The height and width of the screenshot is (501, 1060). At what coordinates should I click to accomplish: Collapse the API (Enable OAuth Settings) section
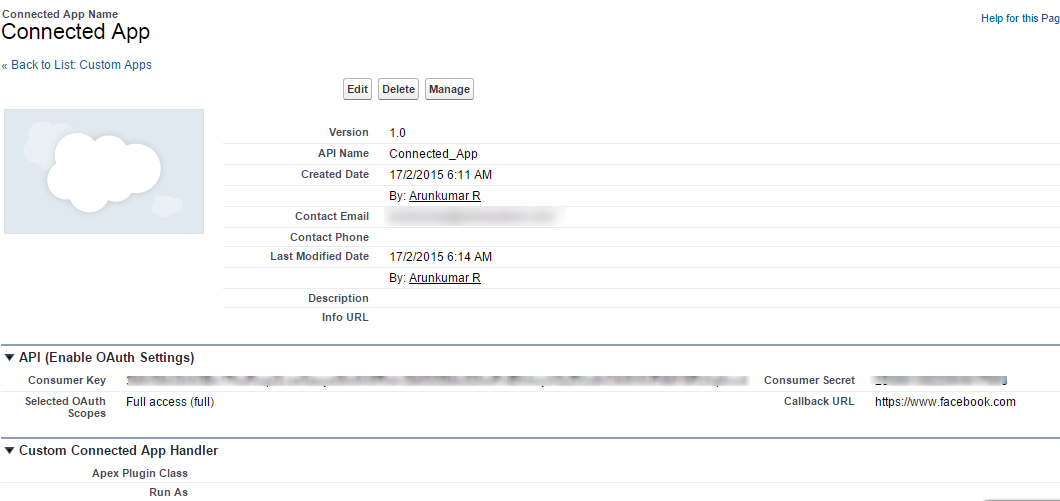[x=9, y=357]
